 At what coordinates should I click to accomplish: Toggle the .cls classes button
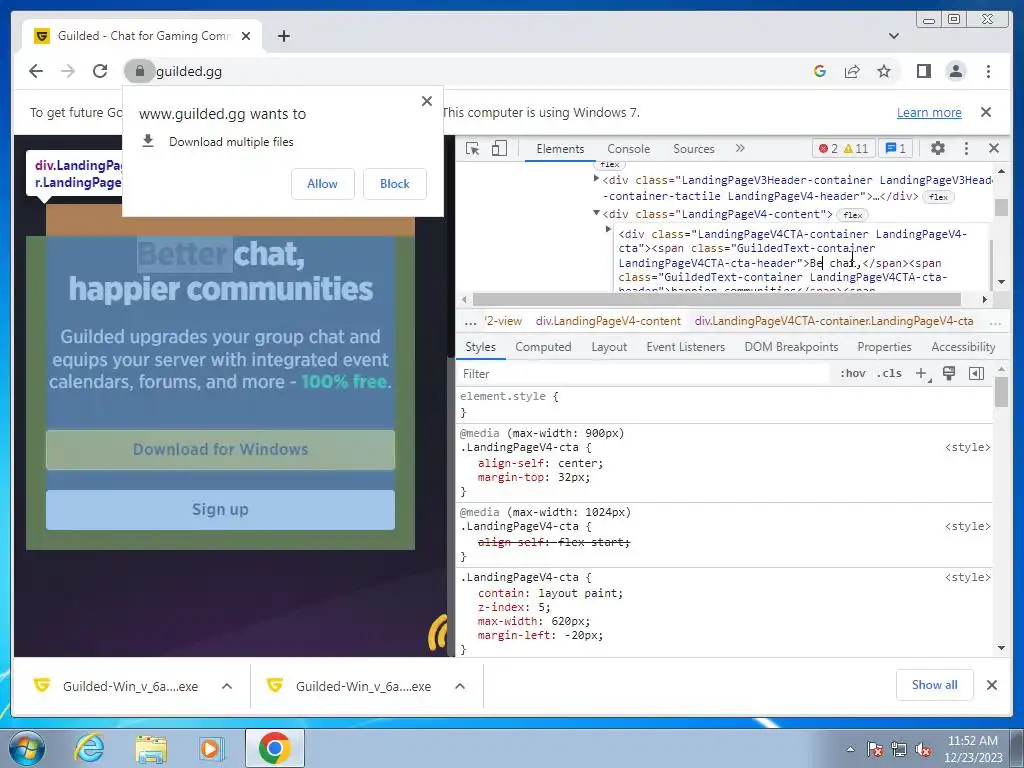[x=889, y=374]
